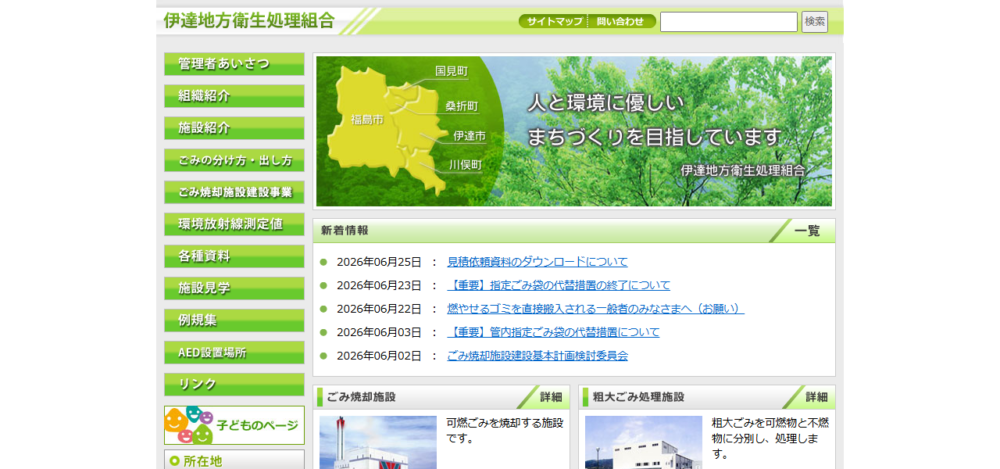1000x469 pixels.
Task: Click the サイトマップ button
Action: 553,21
